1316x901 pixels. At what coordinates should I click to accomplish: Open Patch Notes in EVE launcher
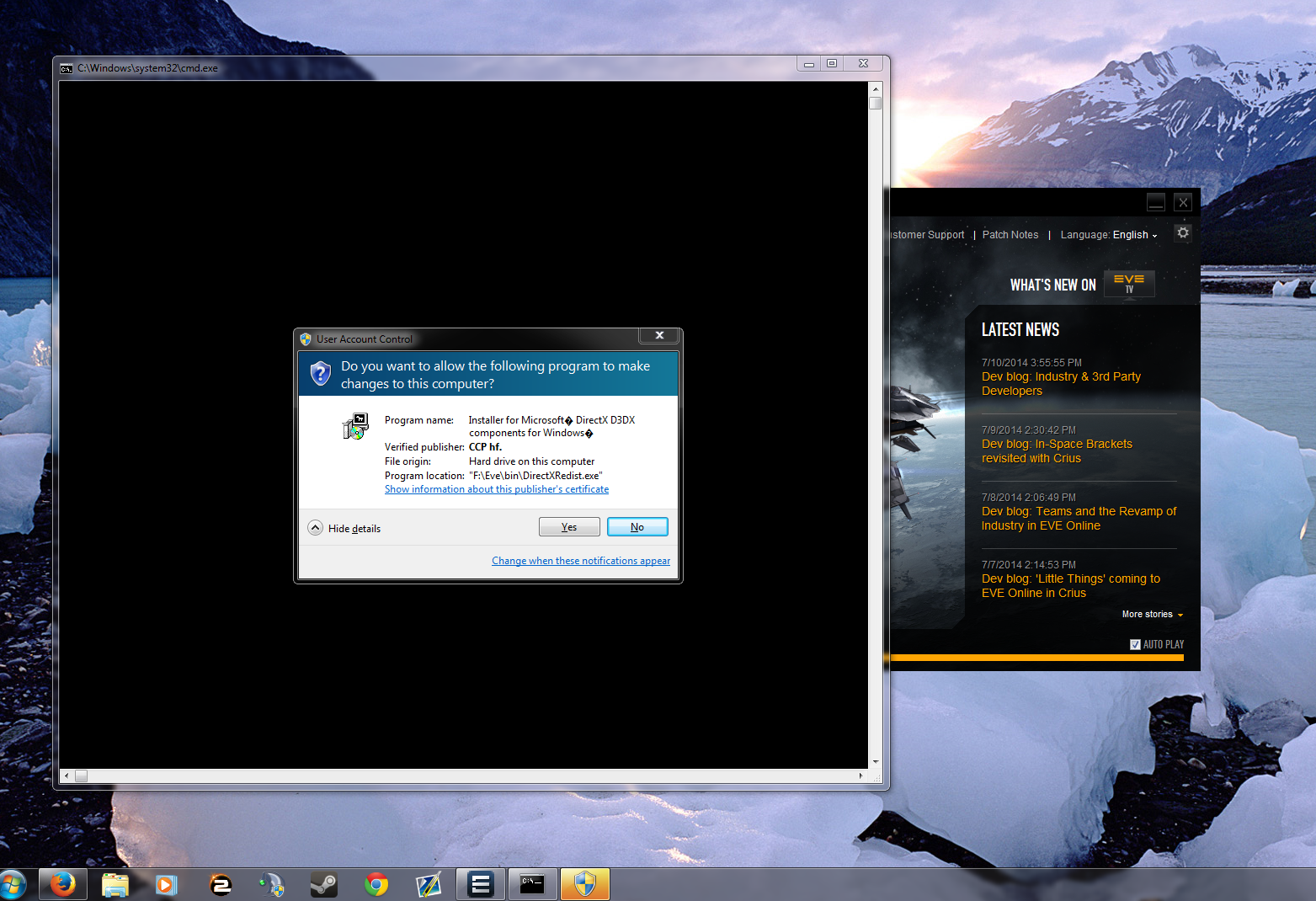pos(1010,235)
